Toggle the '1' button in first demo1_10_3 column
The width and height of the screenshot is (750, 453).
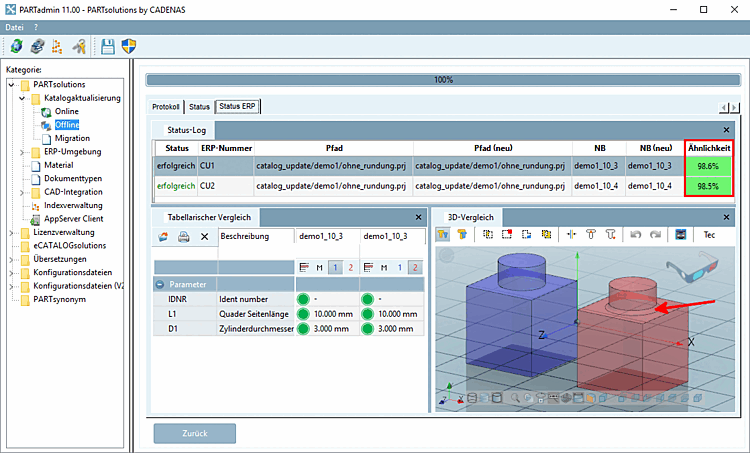335,267
